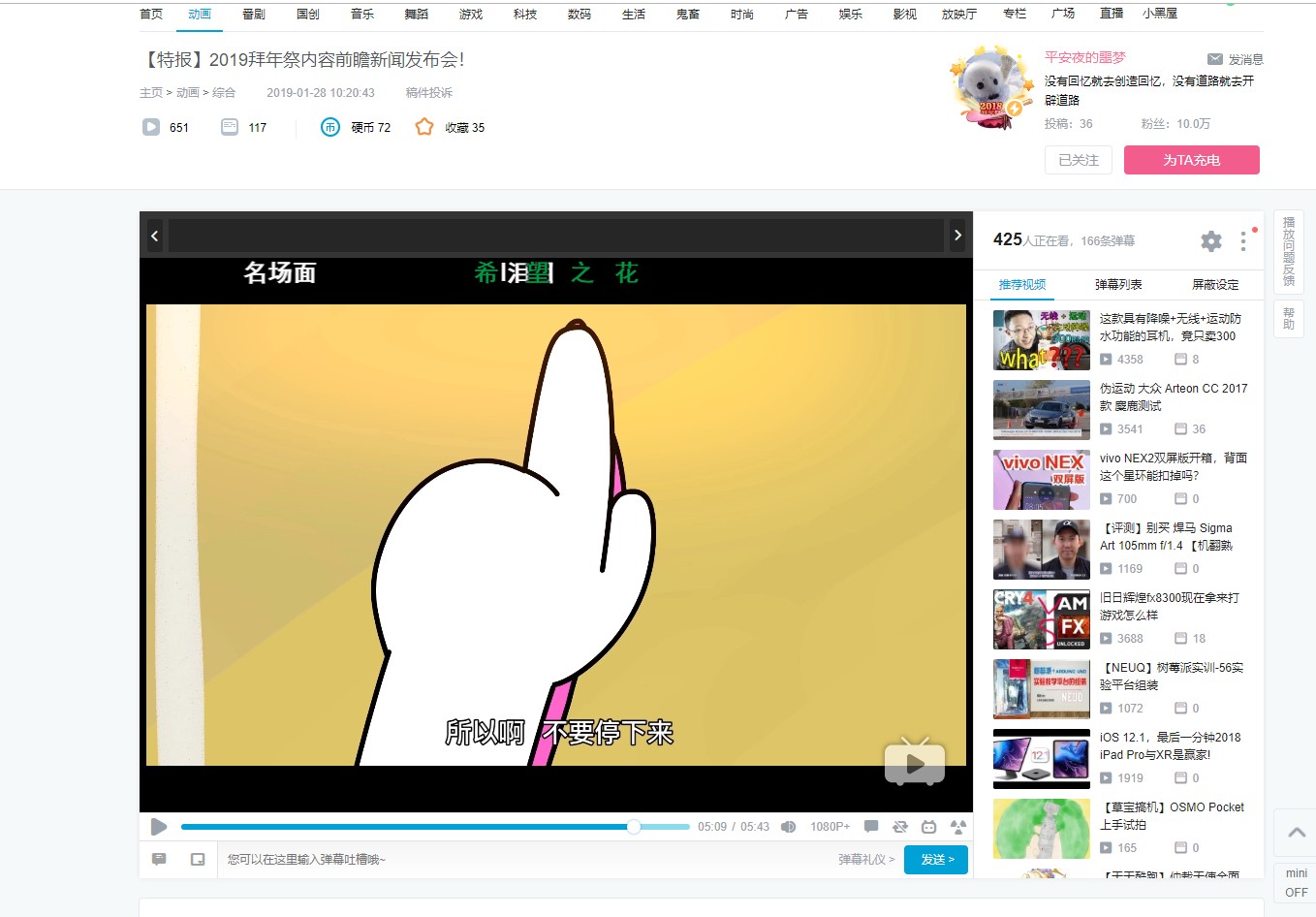
Task: Click the TV-face widescreen mode icon
Action: (929, 827)
